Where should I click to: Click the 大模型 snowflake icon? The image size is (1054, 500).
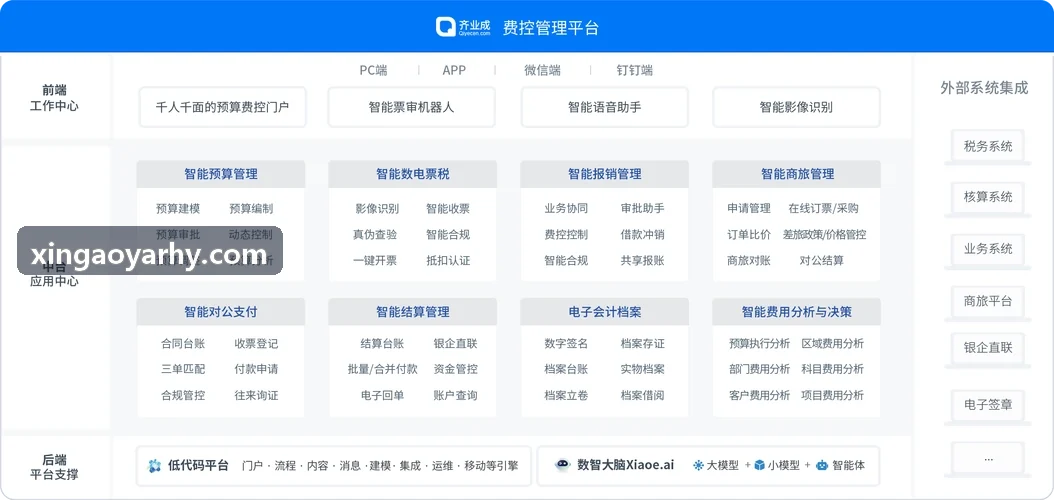698,465
